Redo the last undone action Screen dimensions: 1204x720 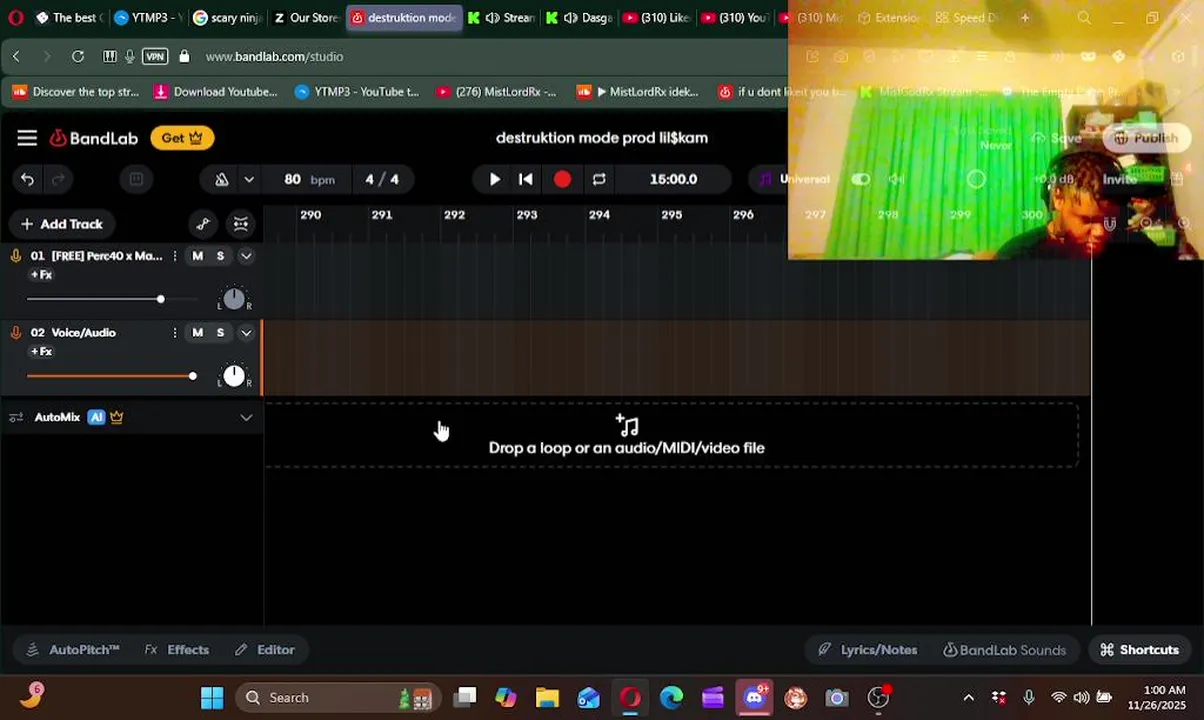(x=58, y=180)
